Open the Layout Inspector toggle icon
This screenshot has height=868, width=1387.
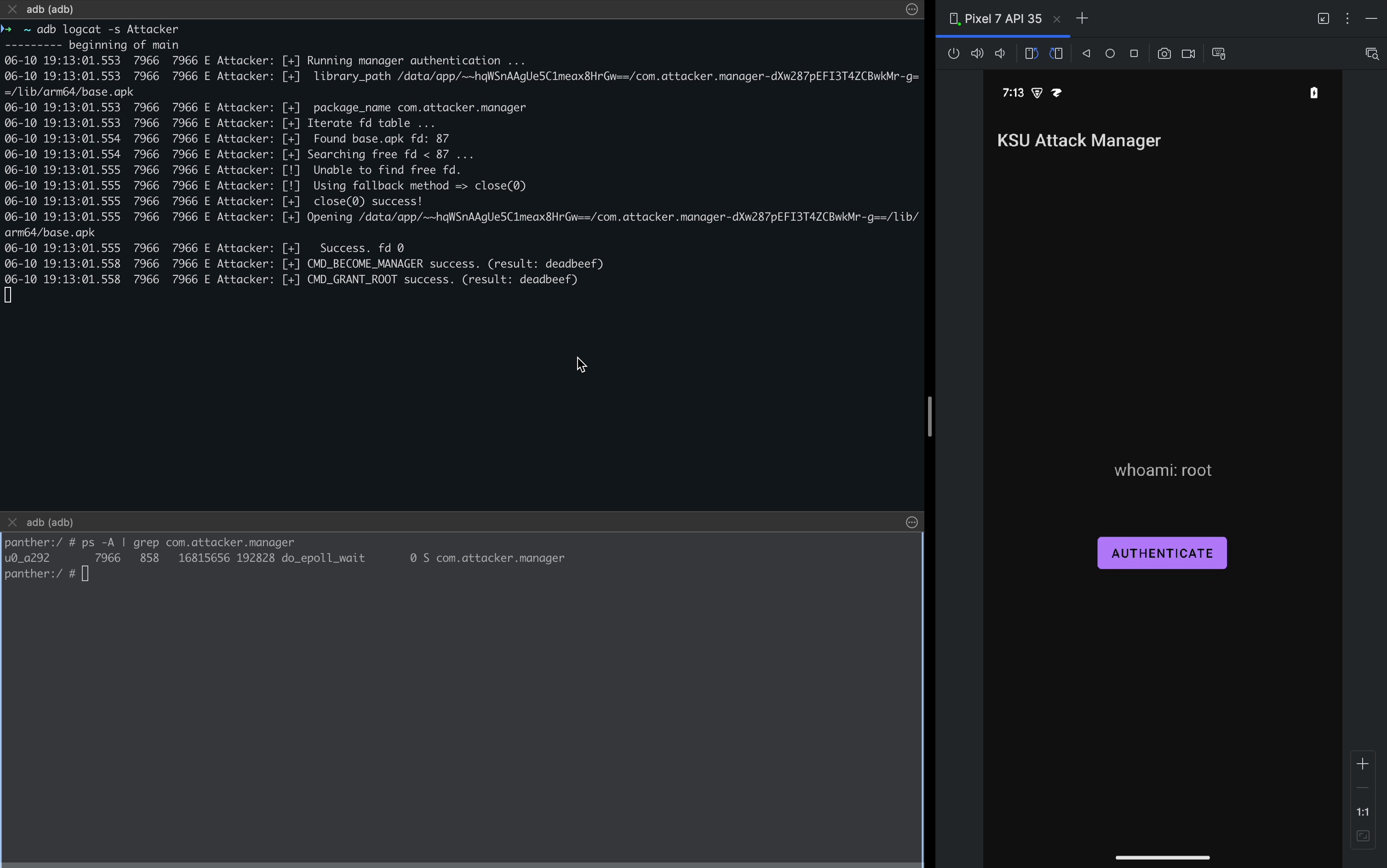click(1371, 54)
